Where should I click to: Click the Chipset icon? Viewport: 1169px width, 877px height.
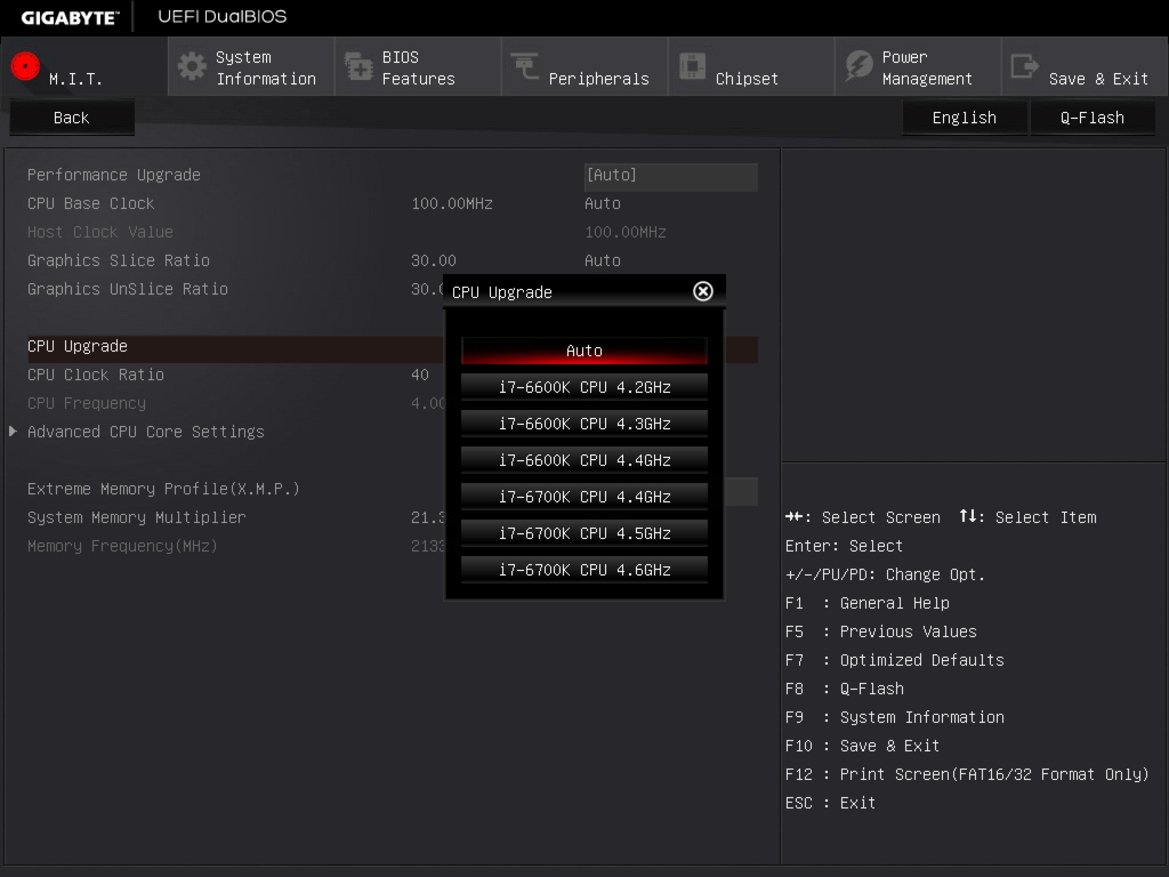[693, 66]
